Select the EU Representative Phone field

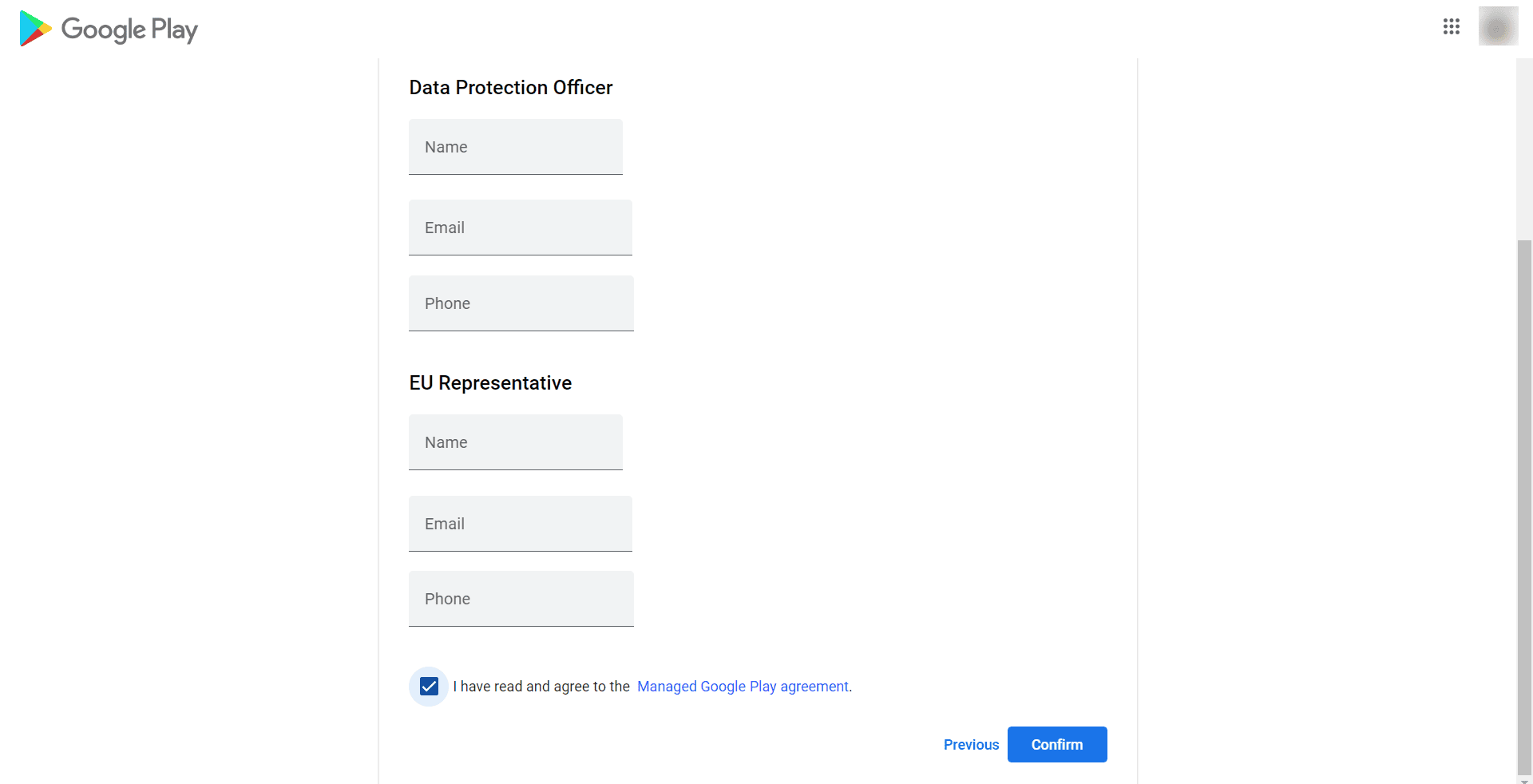[521, 599]
